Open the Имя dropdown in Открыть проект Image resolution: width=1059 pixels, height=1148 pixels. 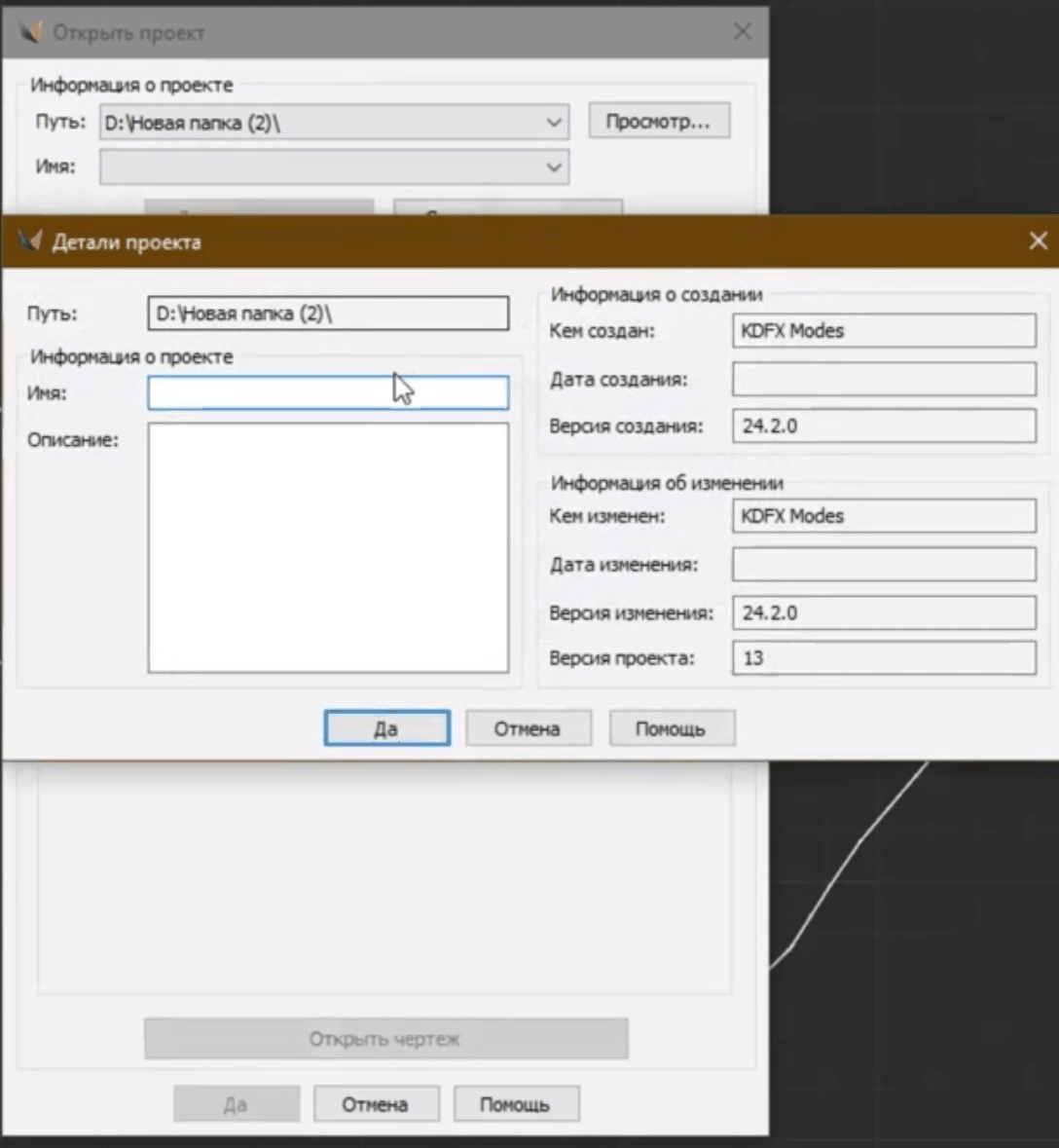pos(553,167)
